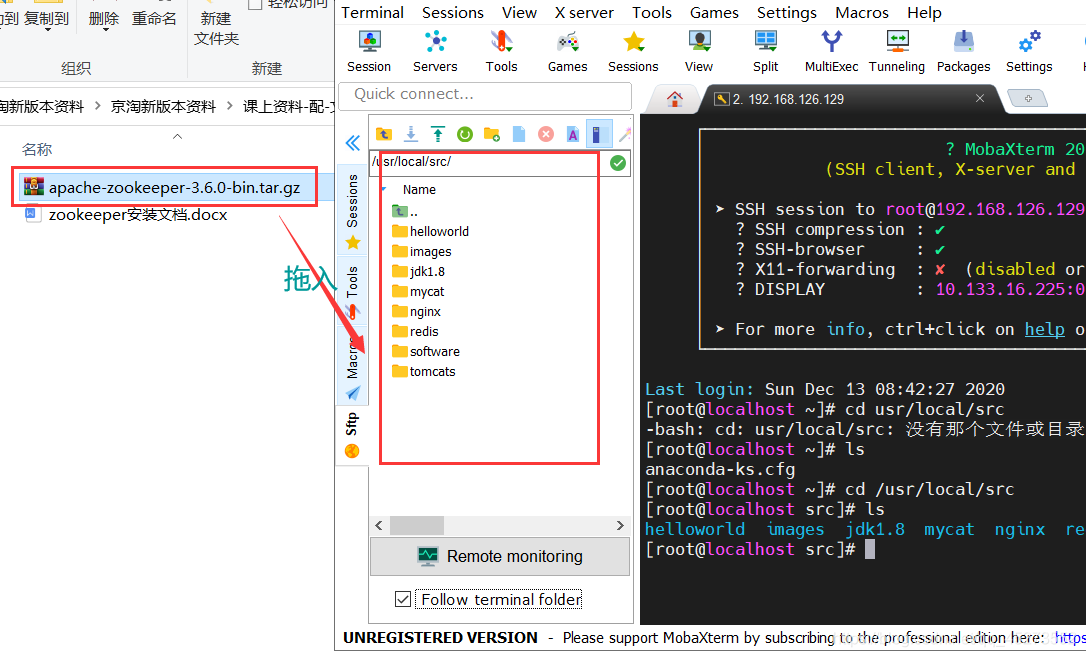Viewport: 1086px width, 657px height.
Task: Click the help link in terminal banner
Action: click(1044, 330)
